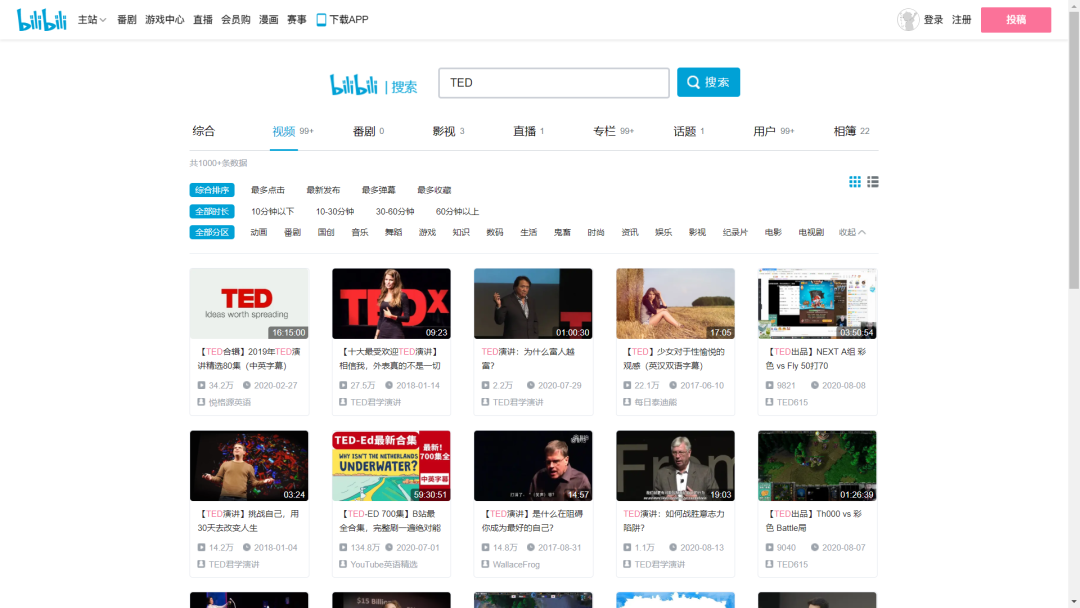
Task: Open 游戏中心 in top navigation
Action: coord(165,20)
